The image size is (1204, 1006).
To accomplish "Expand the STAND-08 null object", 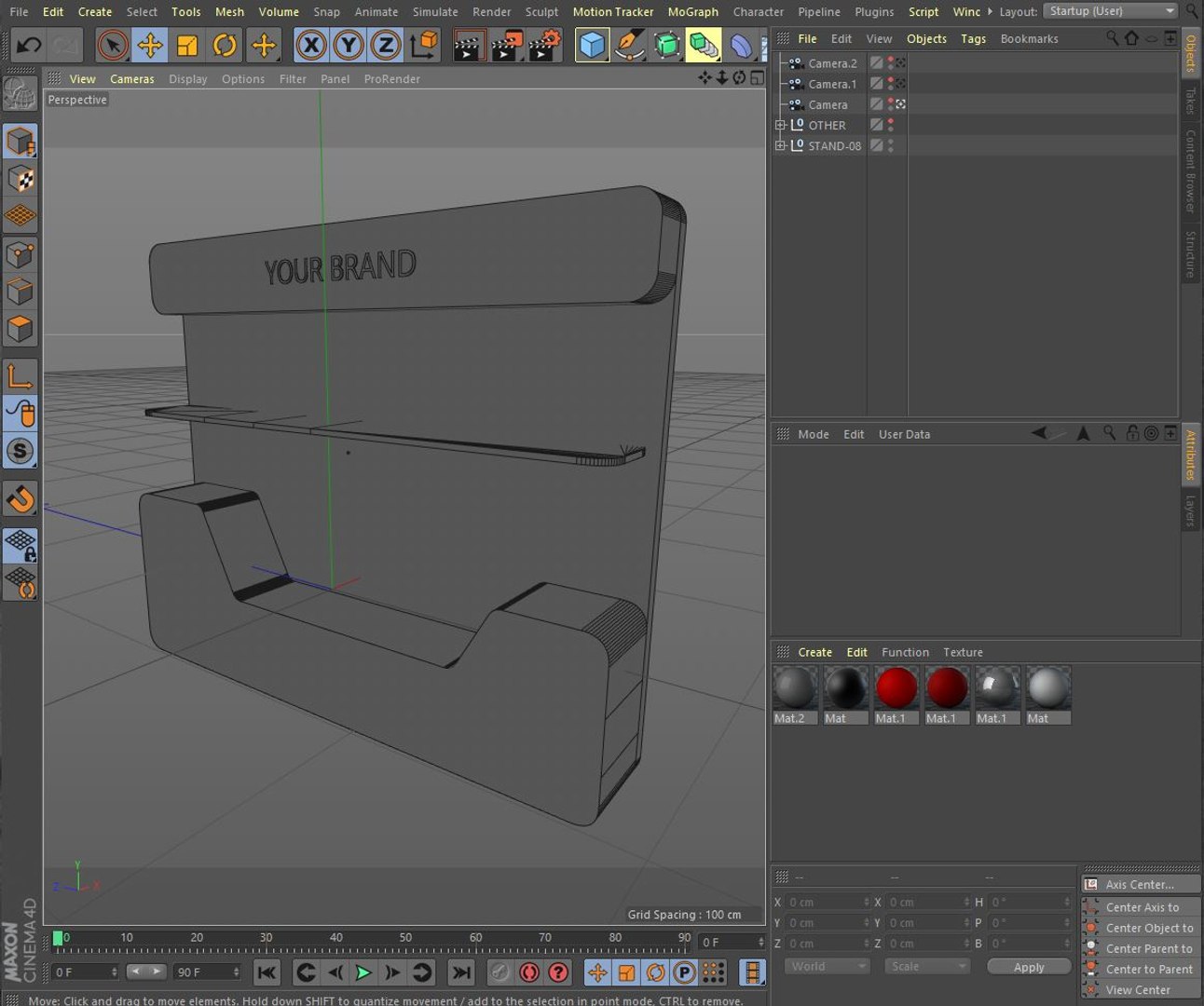I will click(x=781, y=145).
